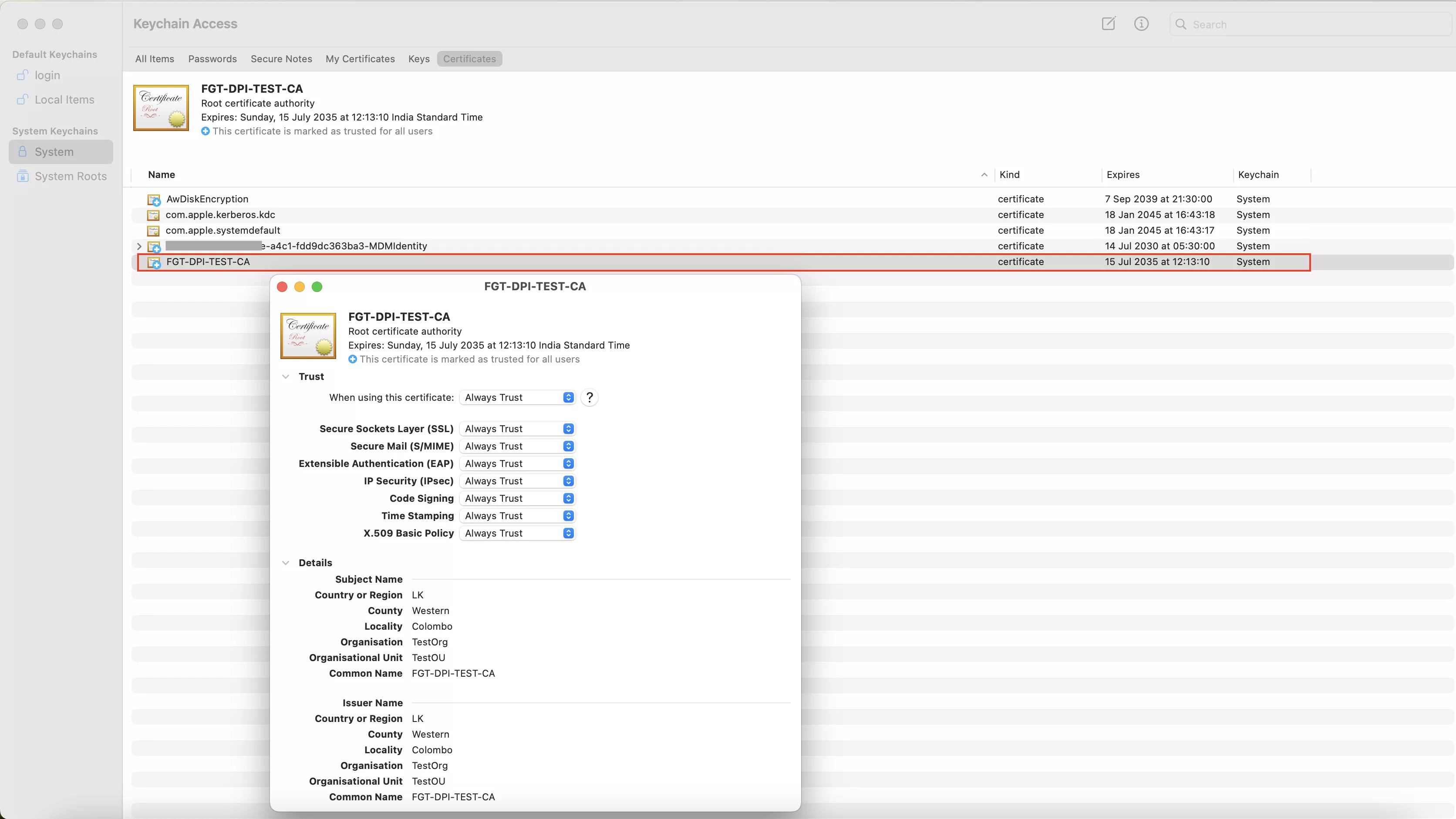Collapse the Details section
This screenshot has width=1456, height=819.
click(286, 563)
